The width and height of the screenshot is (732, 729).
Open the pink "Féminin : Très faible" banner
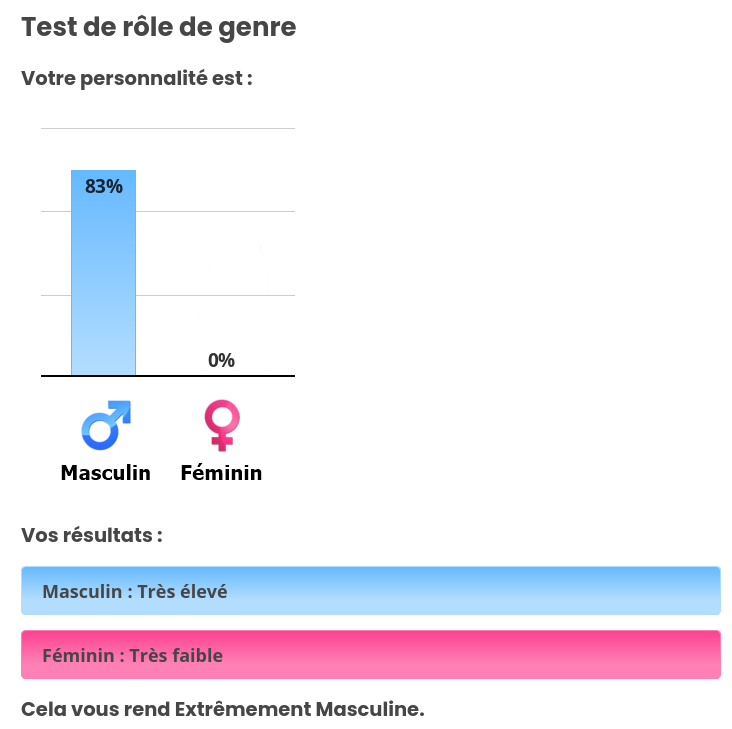pyautogui.click(x=370, y=655)
